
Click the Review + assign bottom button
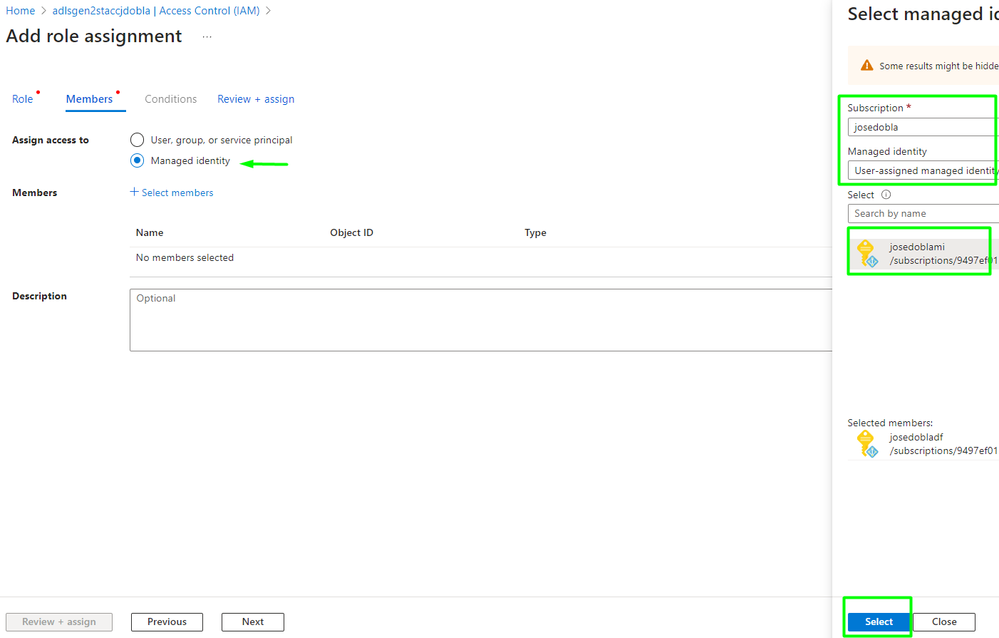pos(59,621)
